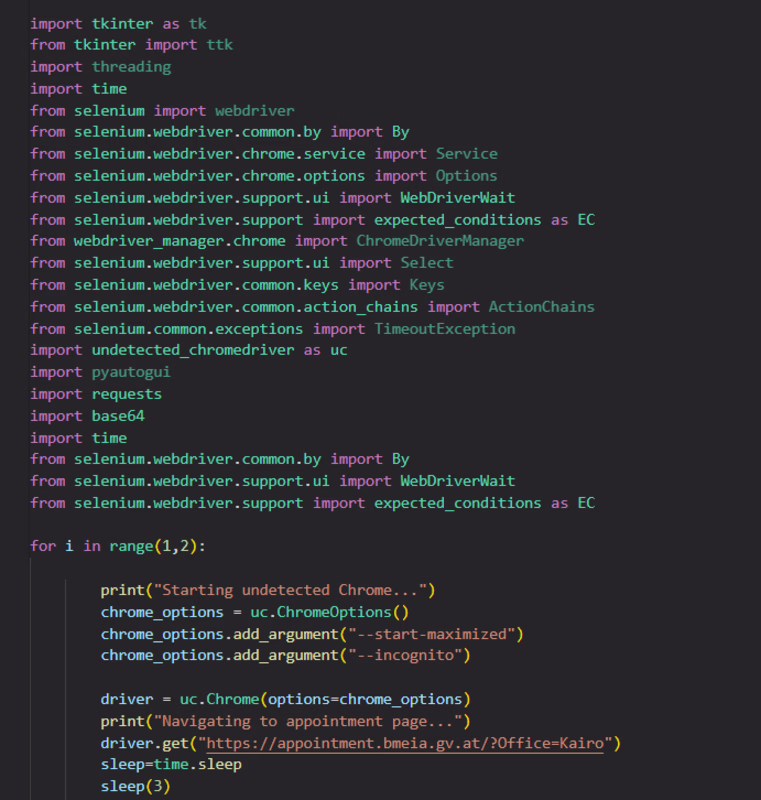Click the 'sleep(3)' call
Image resolution: width=761 pixels, height=800 pixels.
pos(135,786)
